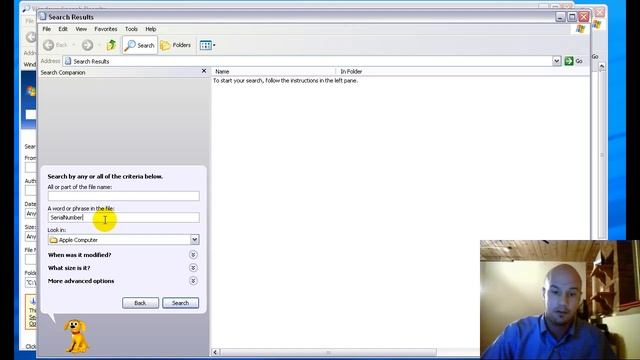Open the Favorites menu
This screenshot has height=360, width=640.
(x=106, y=29)
